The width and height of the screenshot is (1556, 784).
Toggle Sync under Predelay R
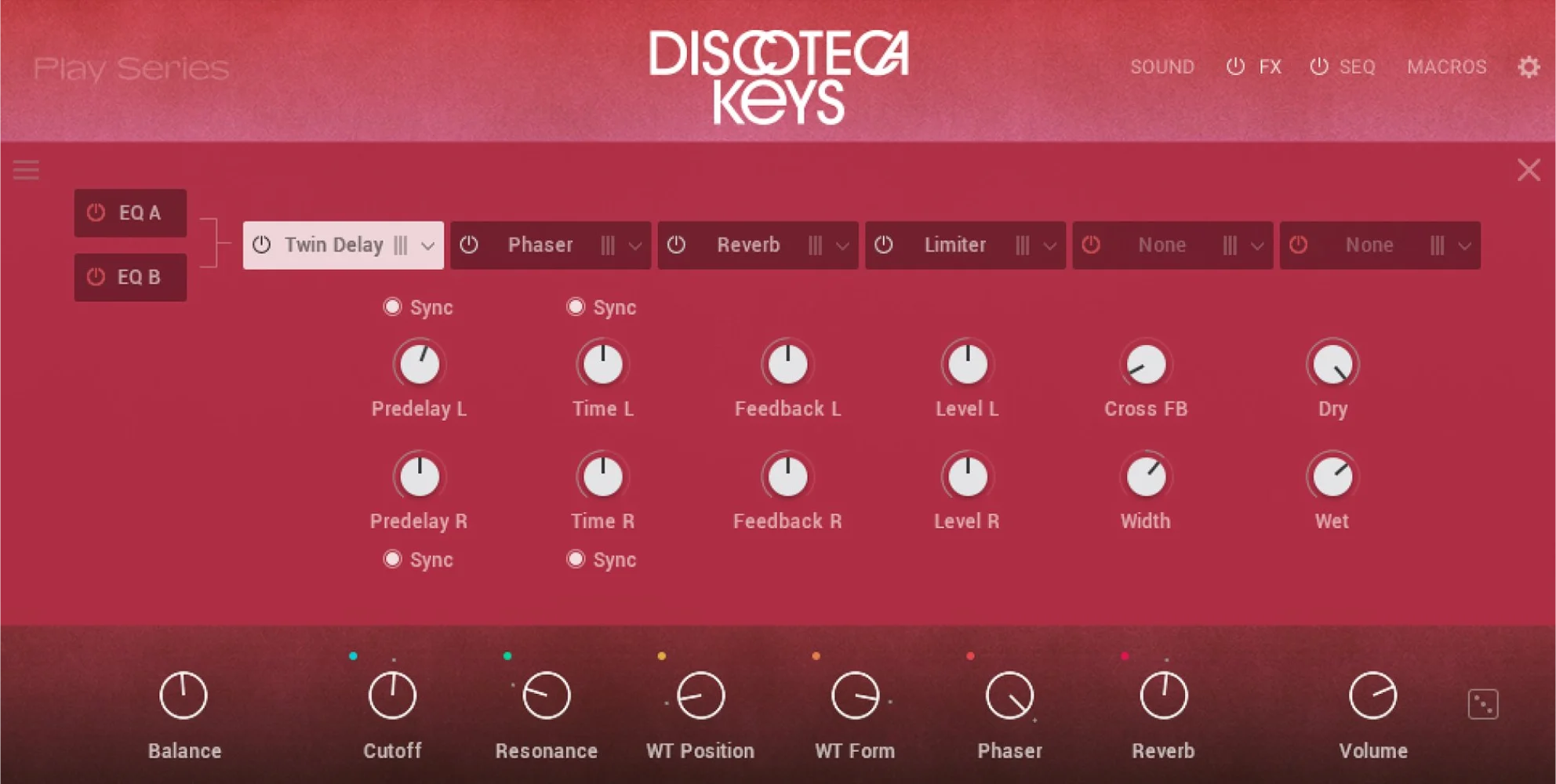point(393,559)
